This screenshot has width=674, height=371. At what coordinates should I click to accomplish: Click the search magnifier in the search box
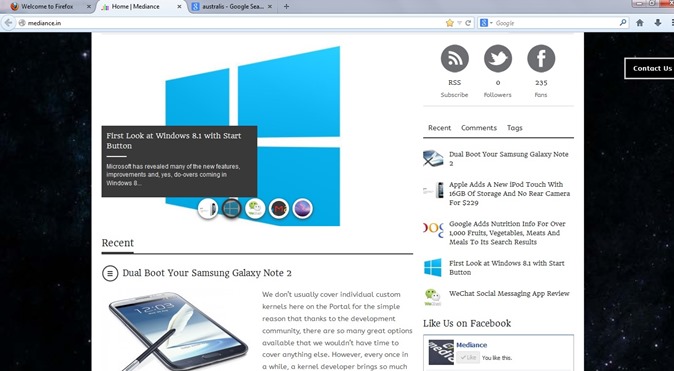(x=623, y=23)
